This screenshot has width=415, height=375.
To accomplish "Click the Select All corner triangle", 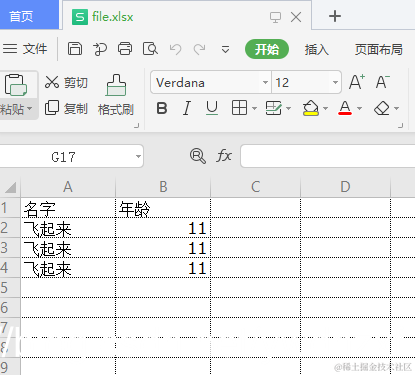I will 10,187.
